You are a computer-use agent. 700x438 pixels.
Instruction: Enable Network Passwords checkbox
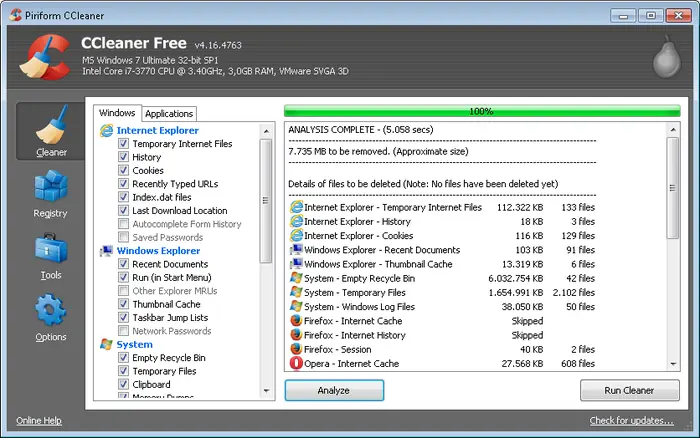[x=124, y=331]
